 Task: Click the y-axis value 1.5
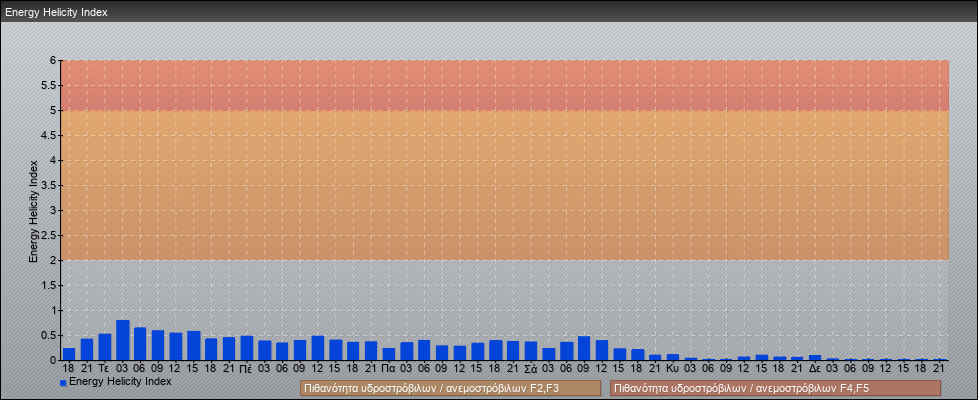pos(50,285)
